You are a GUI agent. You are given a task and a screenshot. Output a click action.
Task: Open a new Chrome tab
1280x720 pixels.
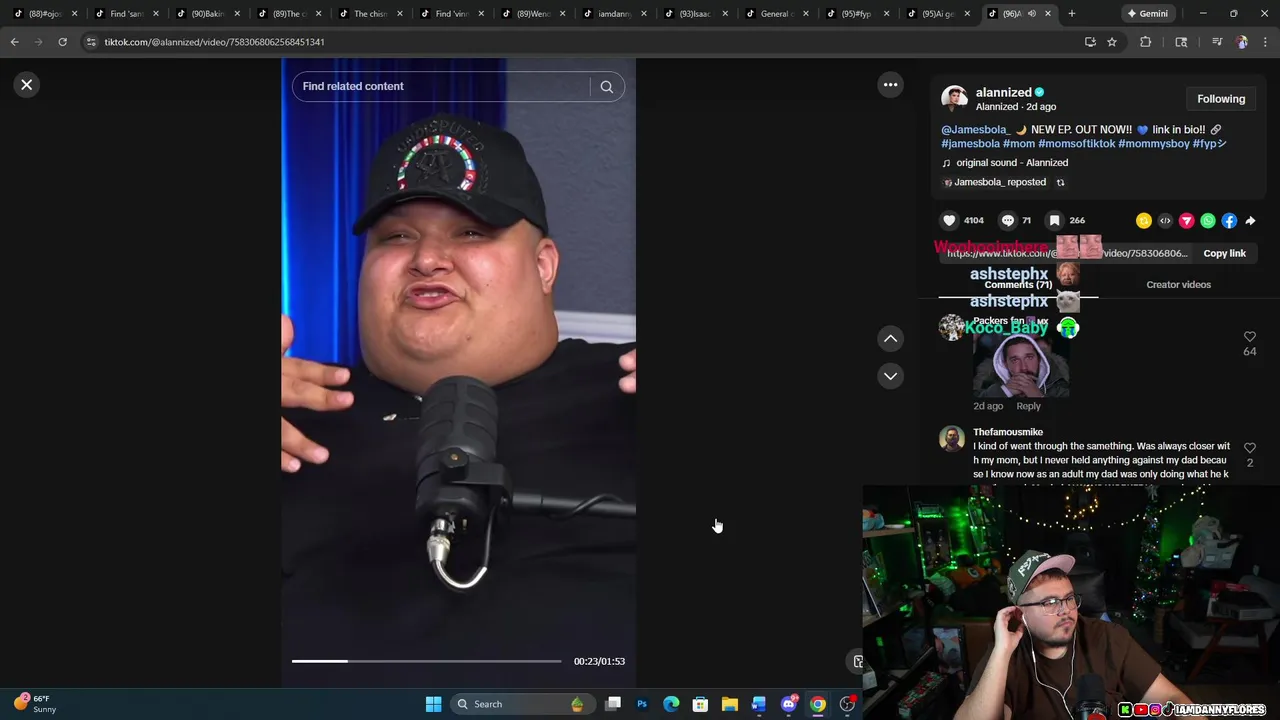pyautogui.click(x=1072, y=14)
